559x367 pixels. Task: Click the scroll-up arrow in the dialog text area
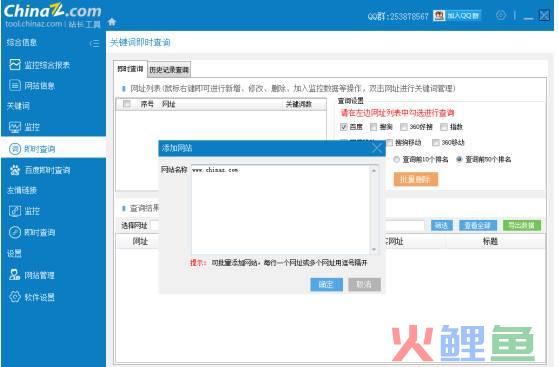coord(374,171)
